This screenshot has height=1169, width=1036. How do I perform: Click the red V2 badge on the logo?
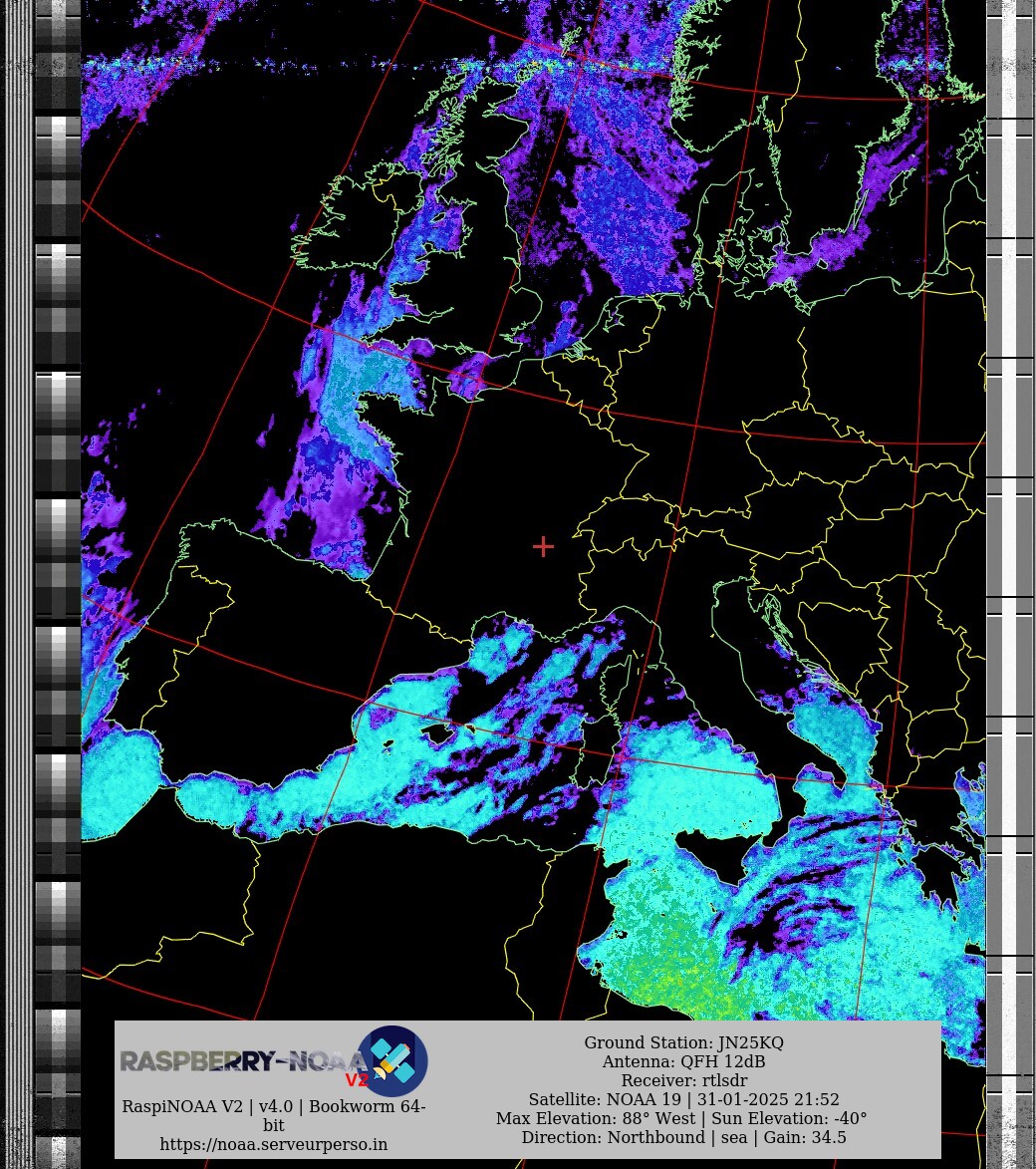click(357, 1080)
